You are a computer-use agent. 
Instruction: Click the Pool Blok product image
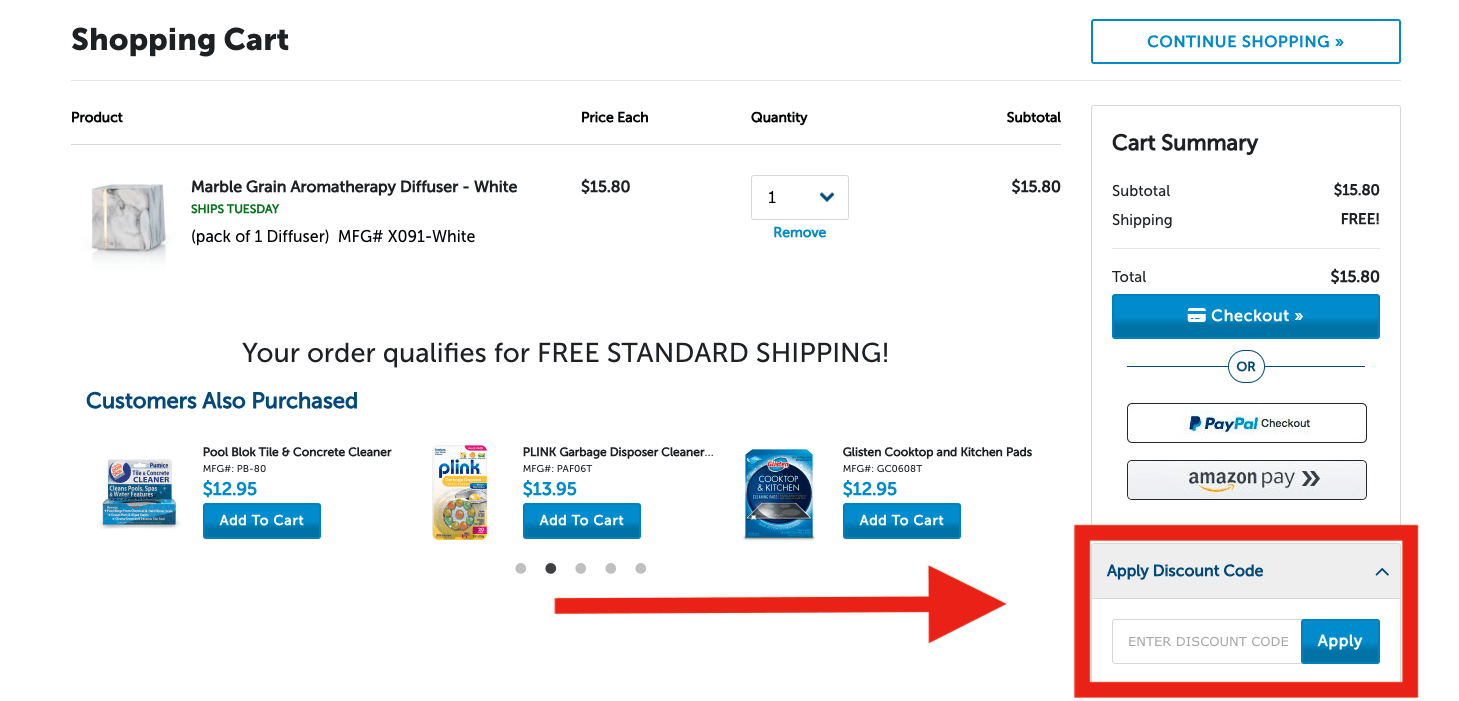(x=138, y=492)
